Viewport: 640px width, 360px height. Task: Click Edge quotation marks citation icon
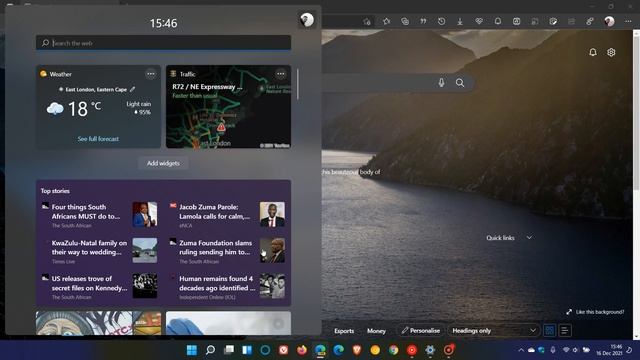(x=423, y=21)
